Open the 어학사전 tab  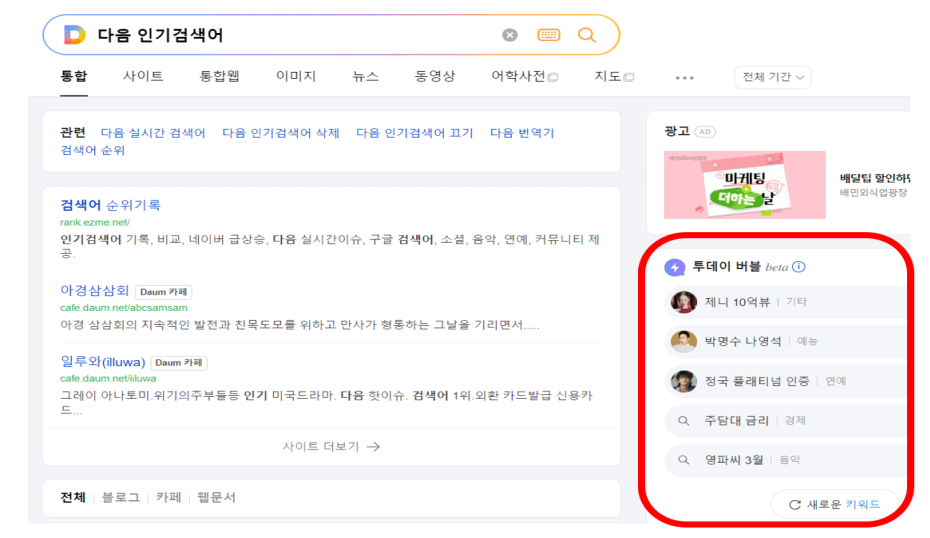point(524,77)
